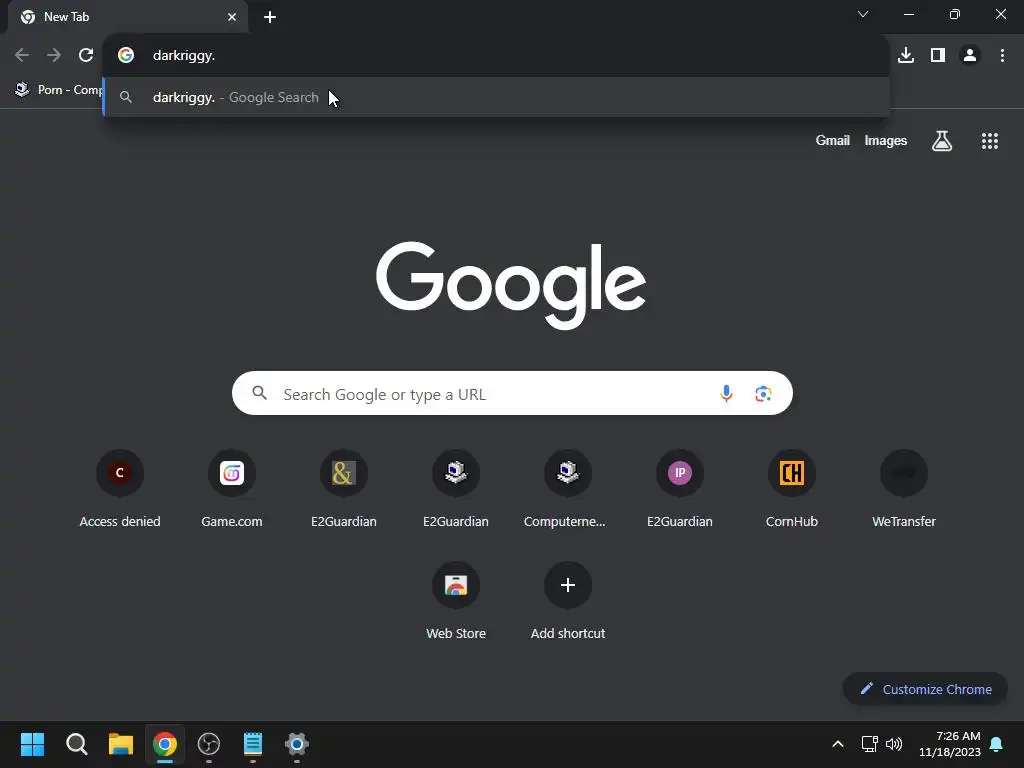Close the New Tab tab

click(232, 17)
